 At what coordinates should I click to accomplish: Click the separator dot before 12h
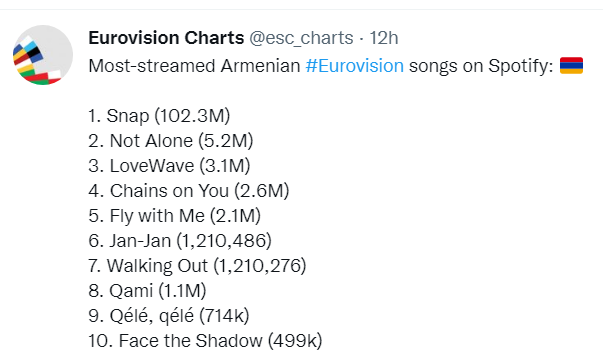click(361, 38)
